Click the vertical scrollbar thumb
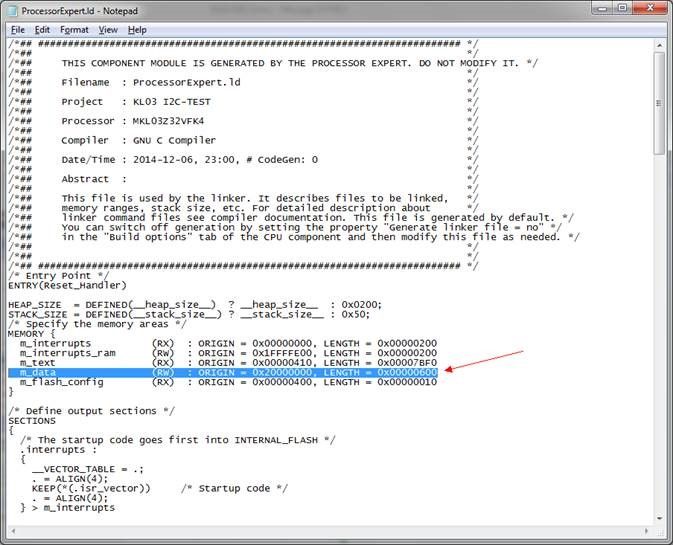 [660, 103]
